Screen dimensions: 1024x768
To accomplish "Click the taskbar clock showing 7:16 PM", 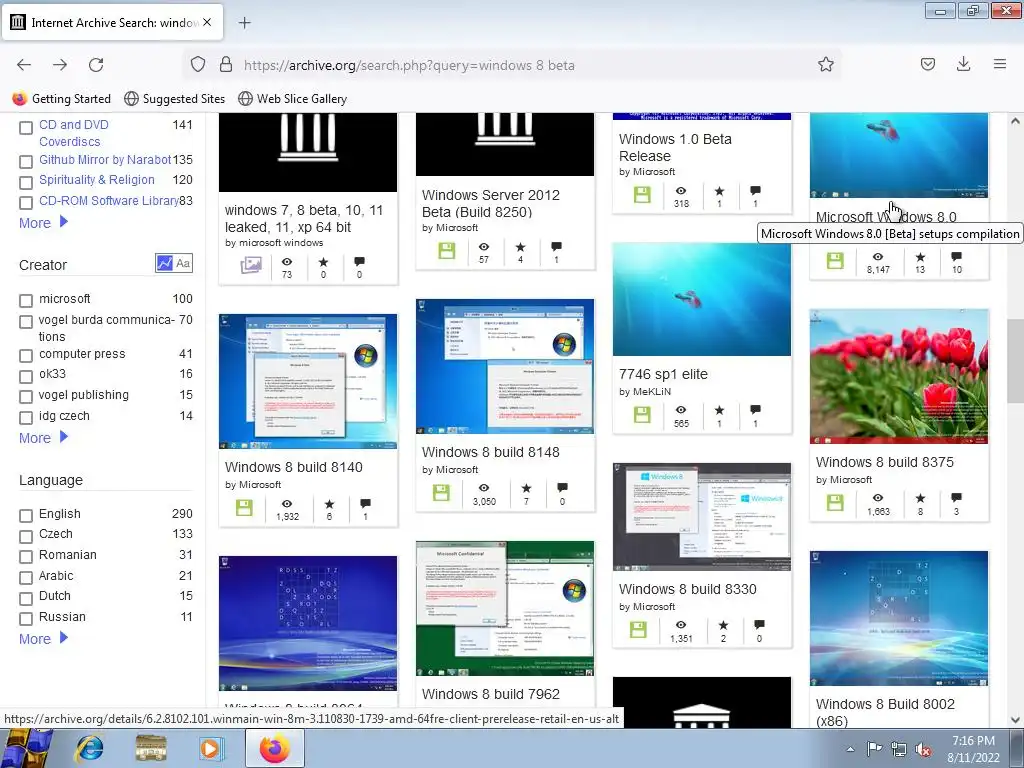I will [x=973, y=749].
